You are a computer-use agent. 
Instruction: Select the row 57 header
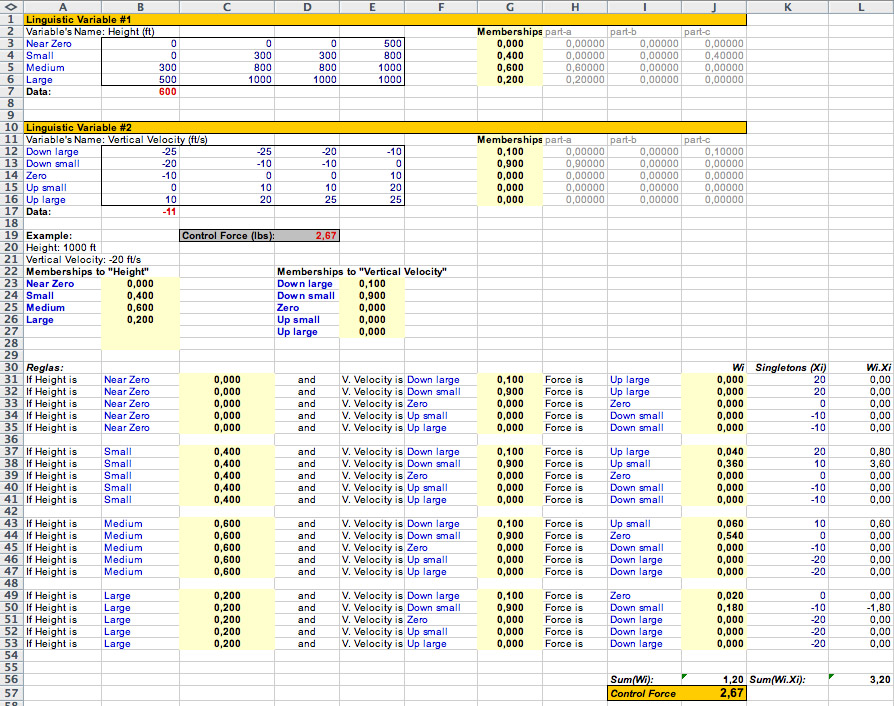click(x=11, y=693)
